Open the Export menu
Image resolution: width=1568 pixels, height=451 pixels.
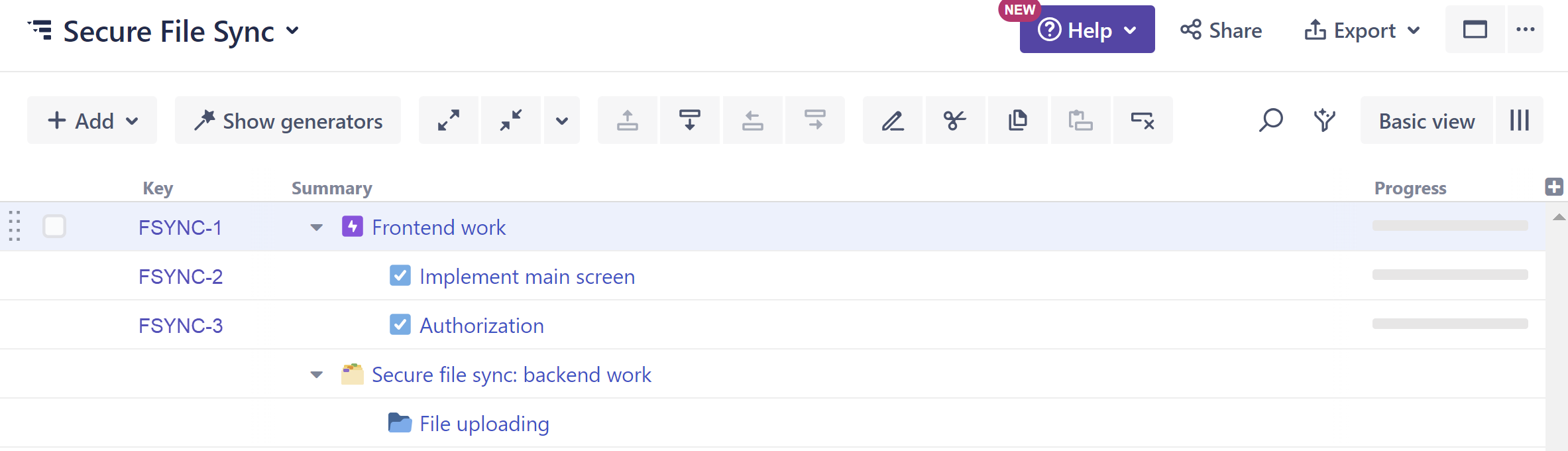click(1362, 31)
